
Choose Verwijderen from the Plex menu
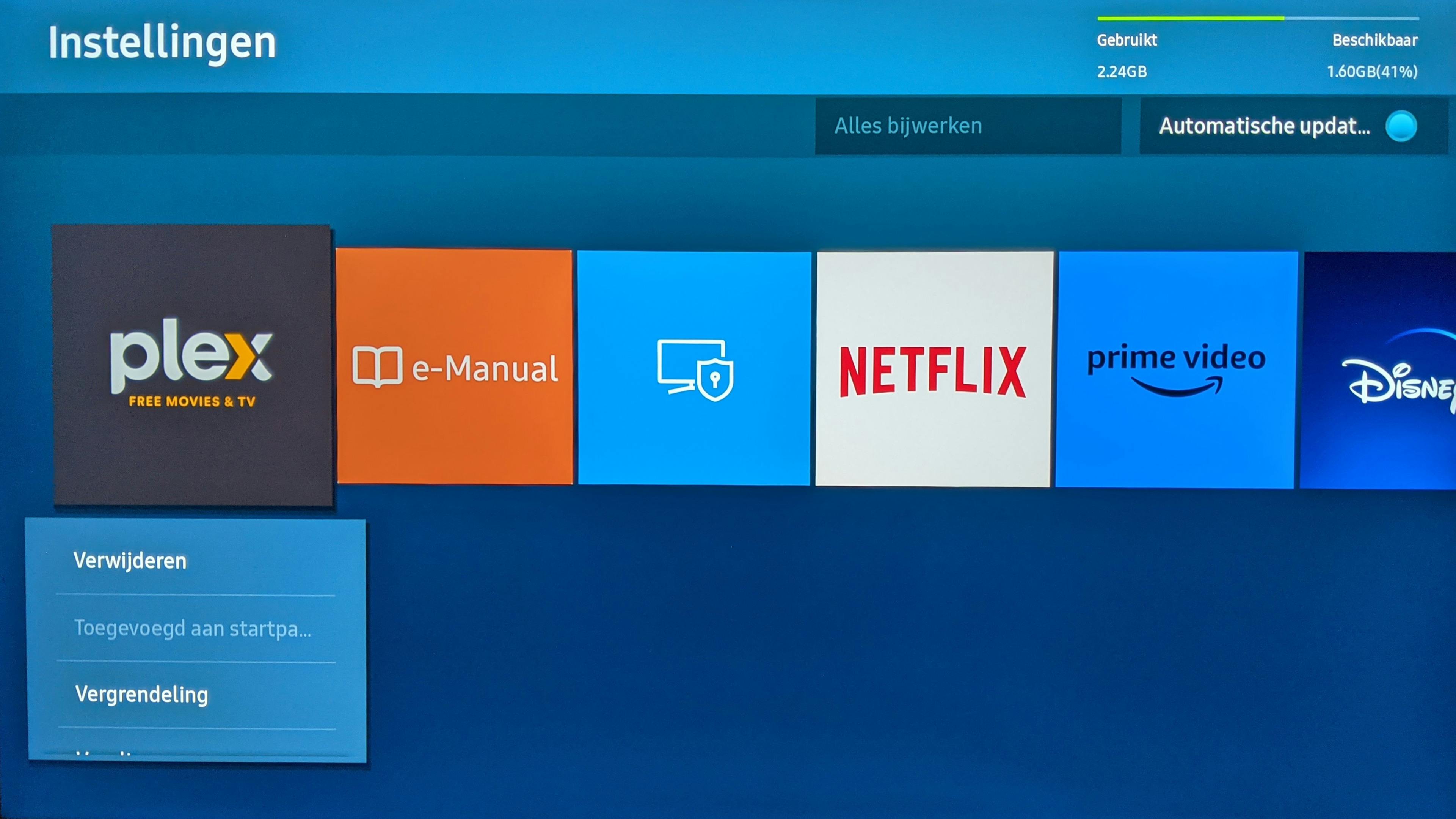(x=130, y=561)
